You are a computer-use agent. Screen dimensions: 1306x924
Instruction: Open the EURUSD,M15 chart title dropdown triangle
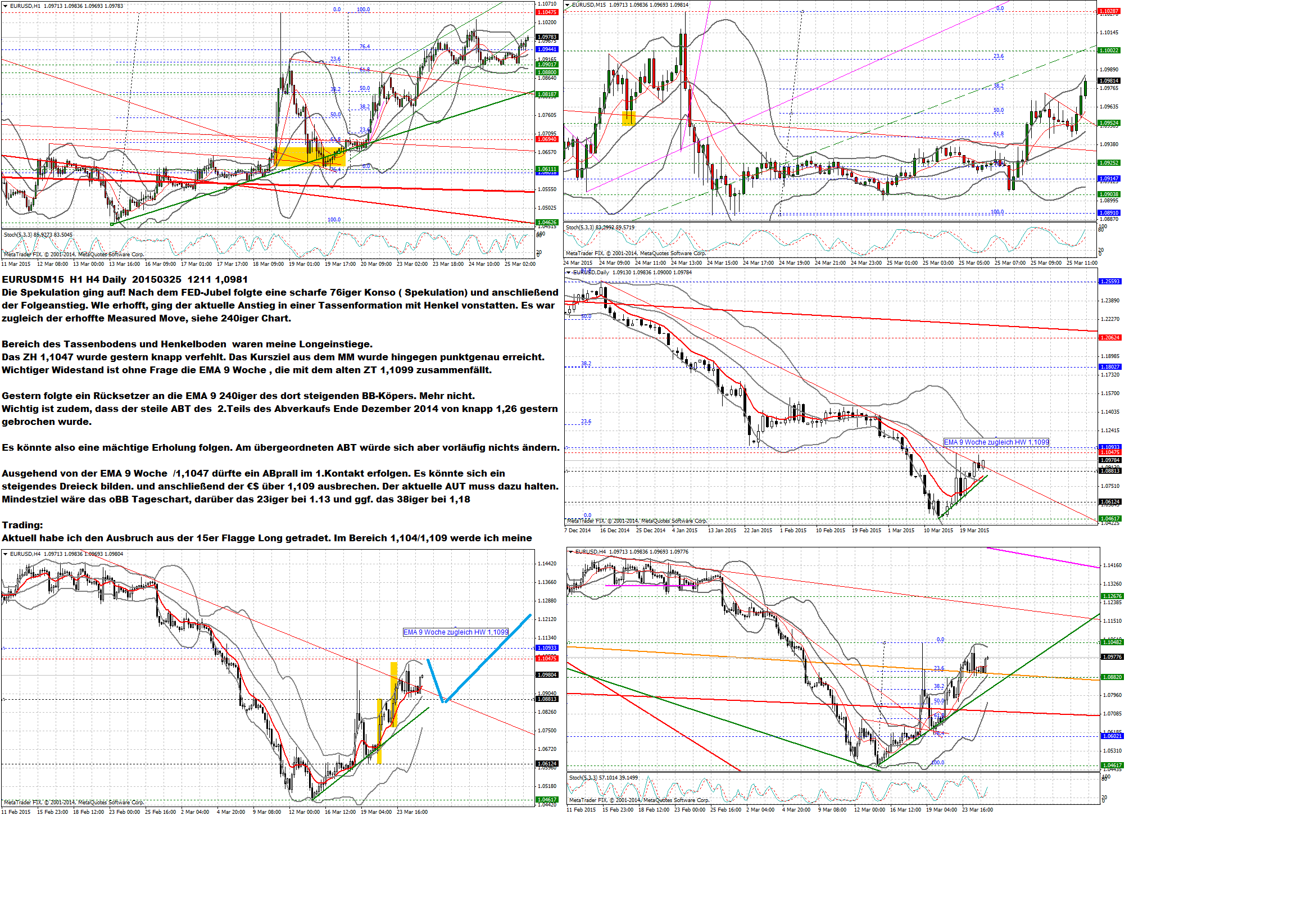[x=568, y=5]
